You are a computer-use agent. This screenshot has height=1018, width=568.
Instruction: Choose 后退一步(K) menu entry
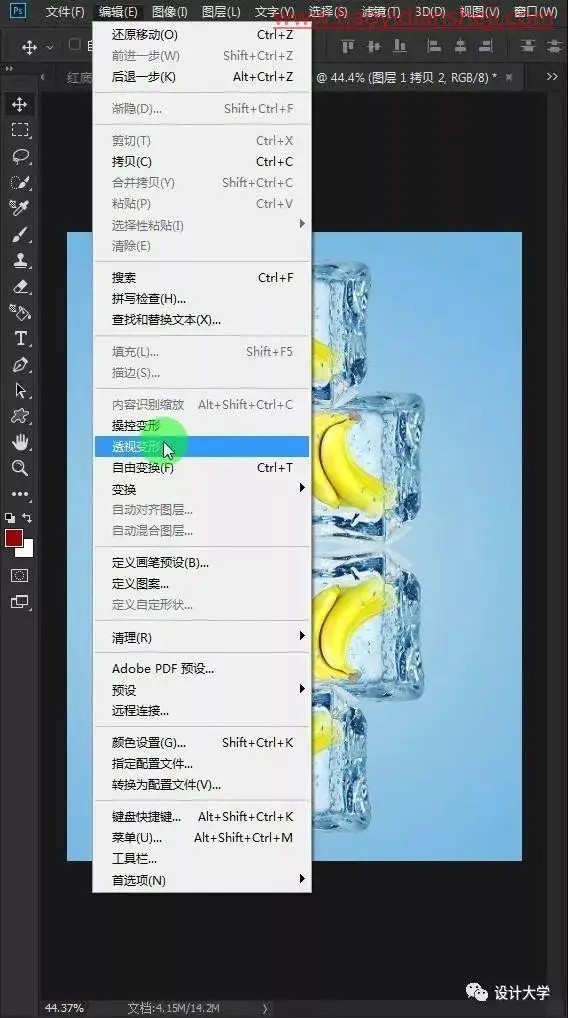tap(202, 77)
